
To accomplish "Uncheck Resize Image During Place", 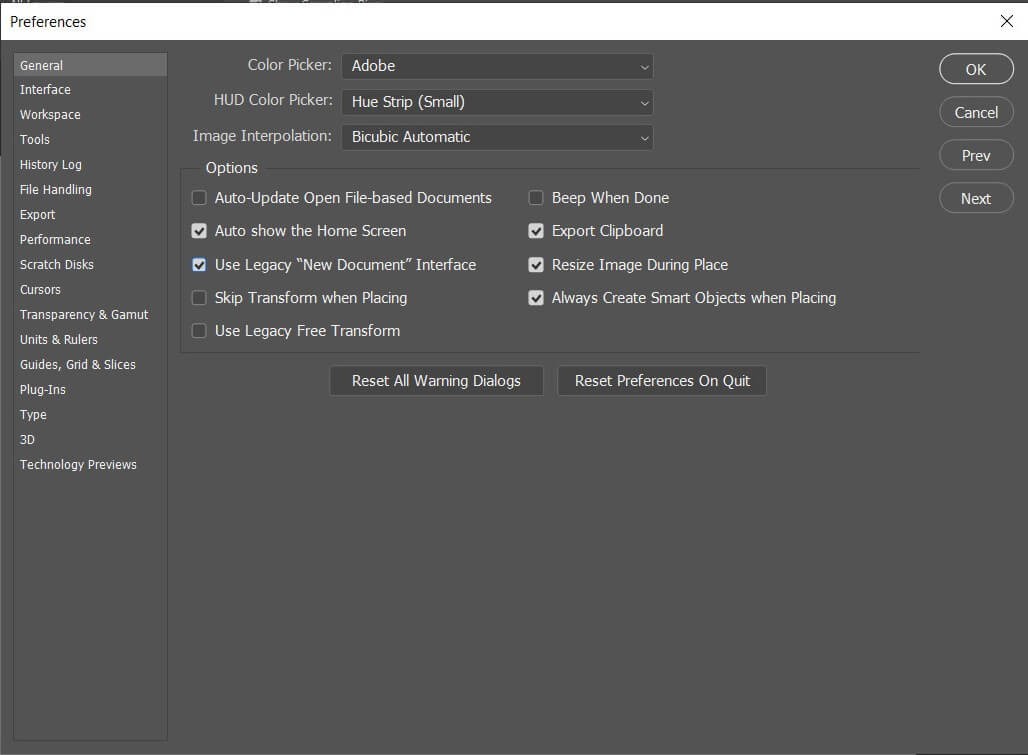I will pyautogui.click(x=536, y=265).
